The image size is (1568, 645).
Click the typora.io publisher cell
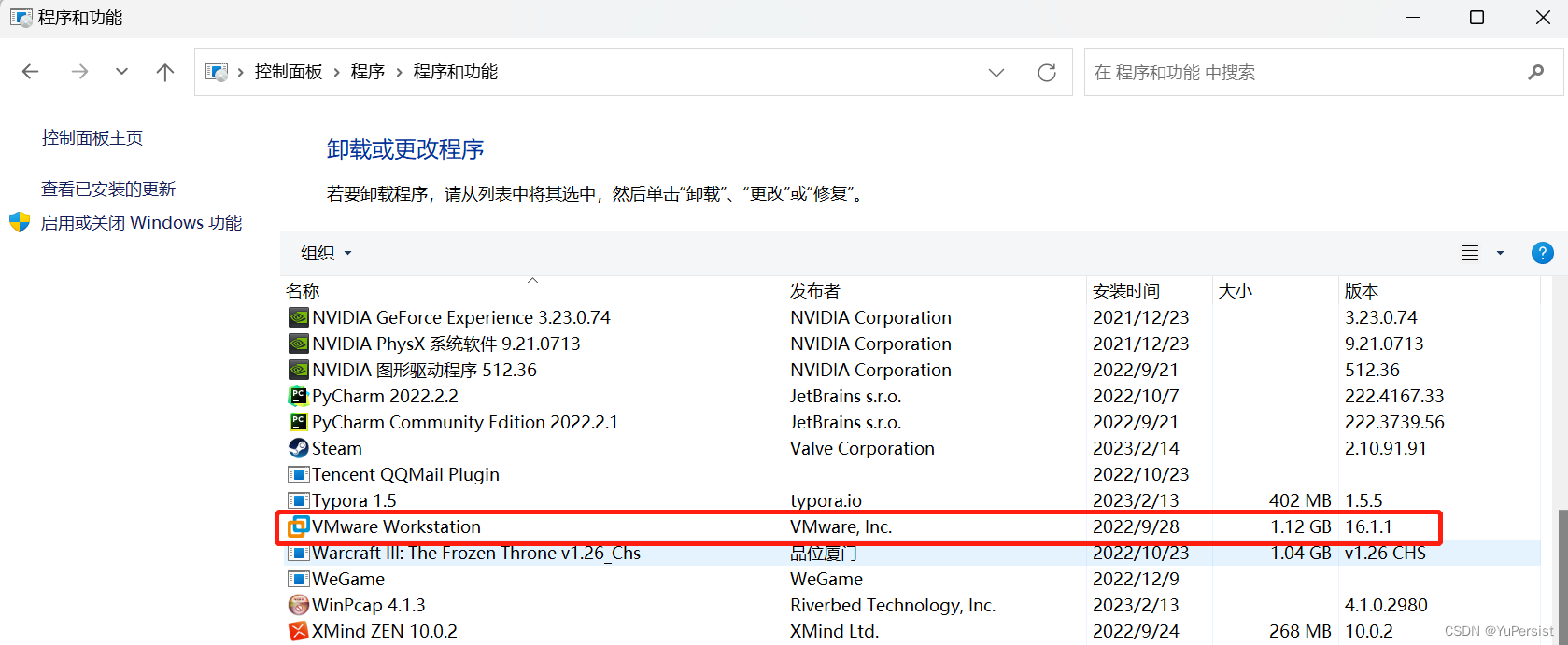(826, 500)
